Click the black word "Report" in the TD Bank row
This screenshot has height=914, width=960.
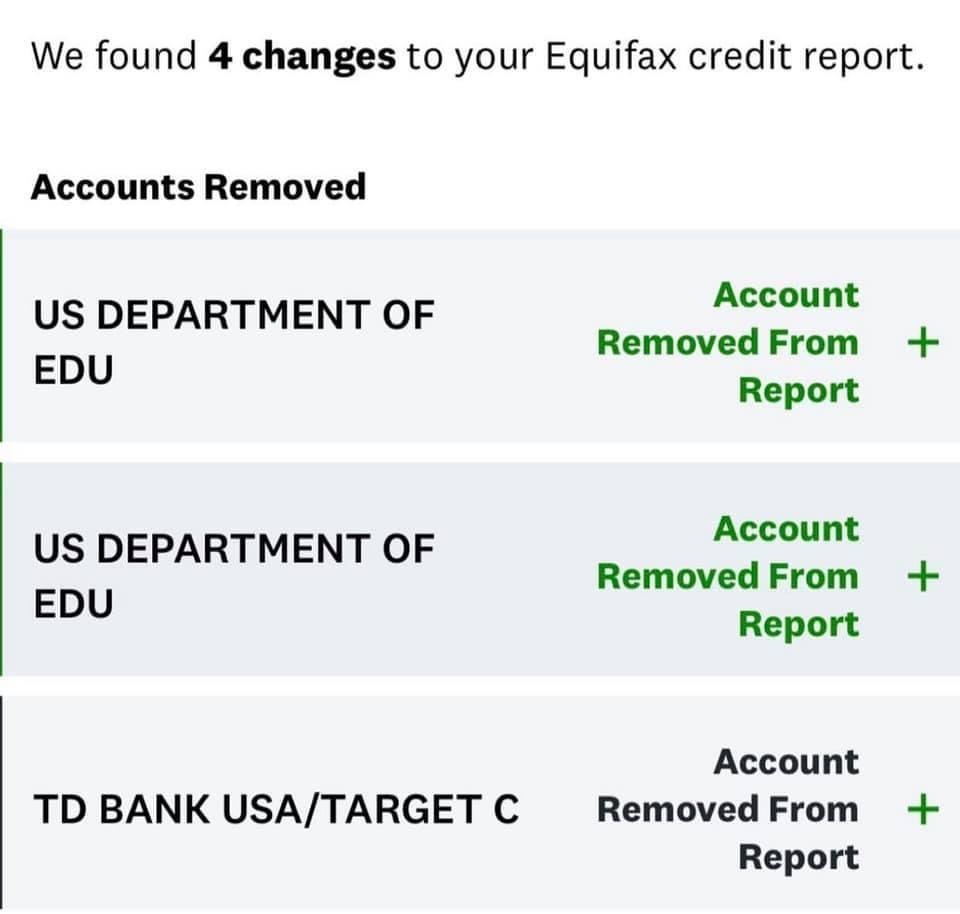798,857
